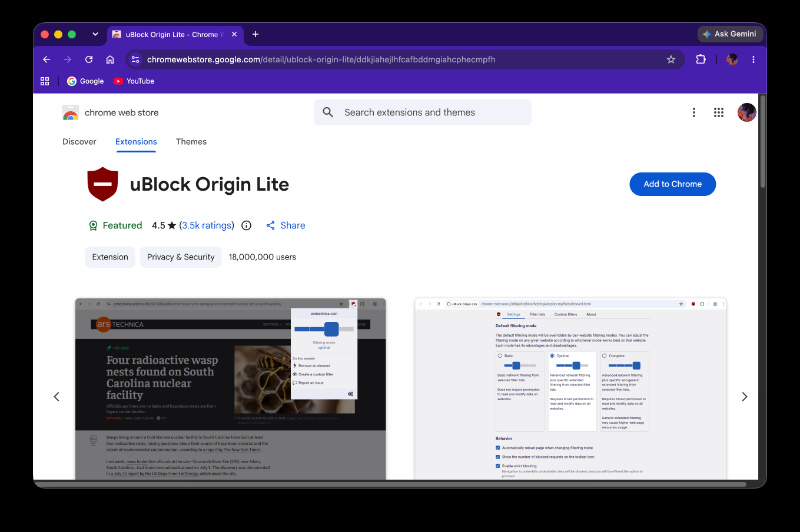Click the Ask Gemini button

[730, 34]
